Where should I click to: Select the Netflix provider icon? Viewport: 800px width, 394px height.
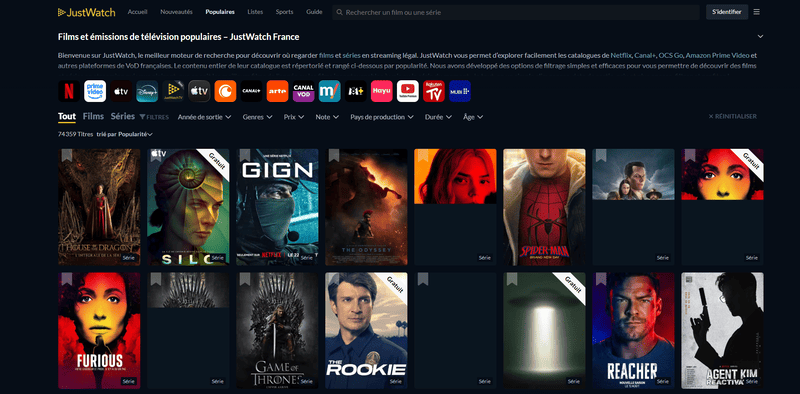(x=69, y=91)
